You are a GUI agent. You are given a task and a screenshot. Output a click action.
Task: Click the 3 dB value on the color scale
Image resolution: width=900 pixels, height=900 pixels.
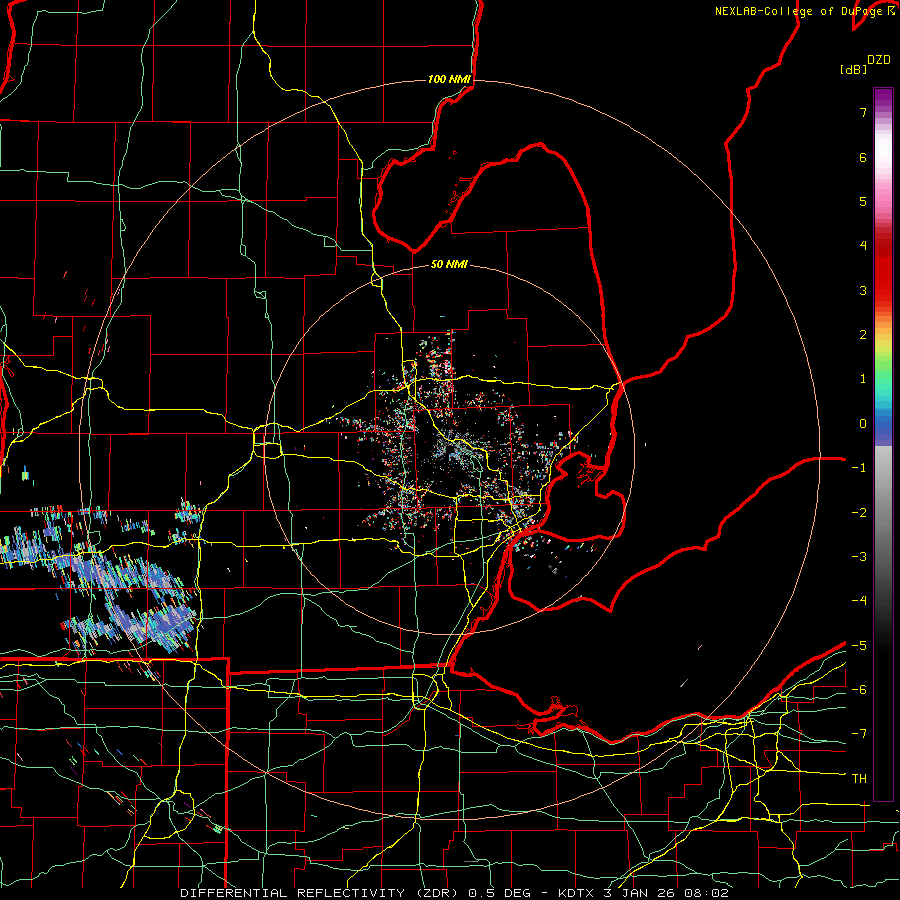click(863, 290)
